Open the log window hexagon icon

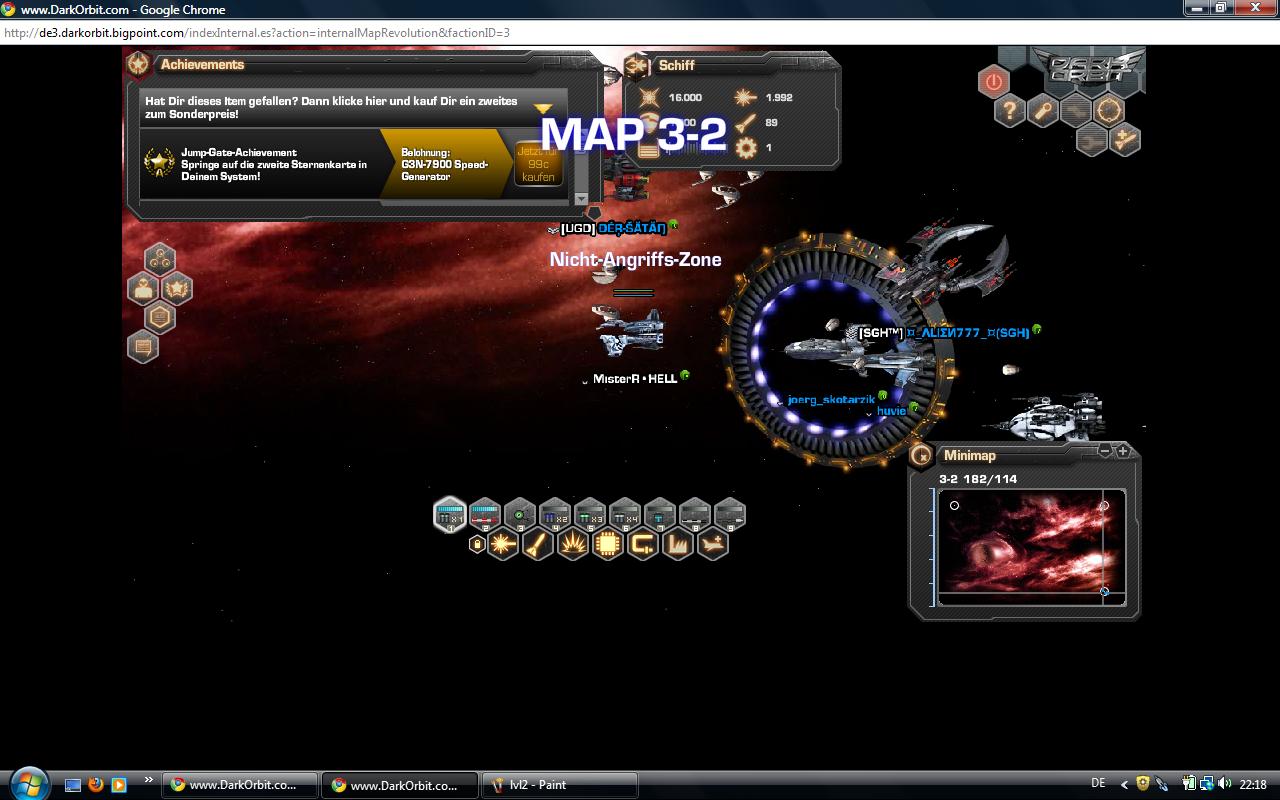(160, 318)
